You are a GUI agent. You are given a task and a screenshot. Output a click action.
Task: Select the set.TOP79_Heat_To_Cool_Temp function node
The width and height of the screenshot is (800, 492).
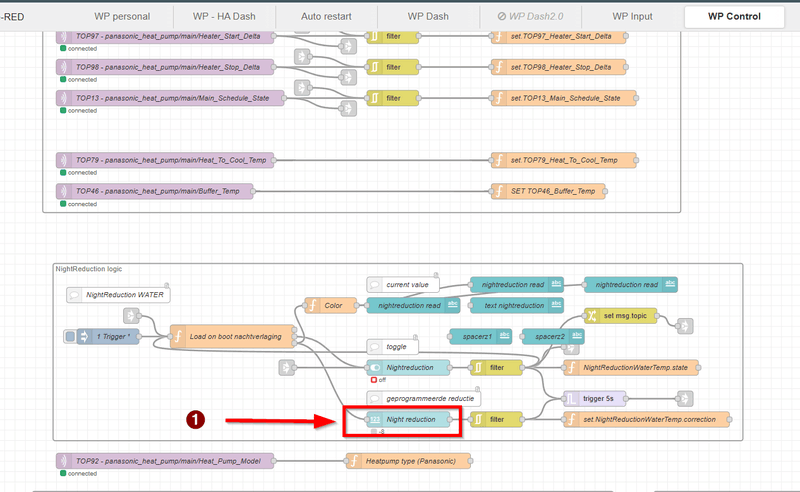[564, 160]
